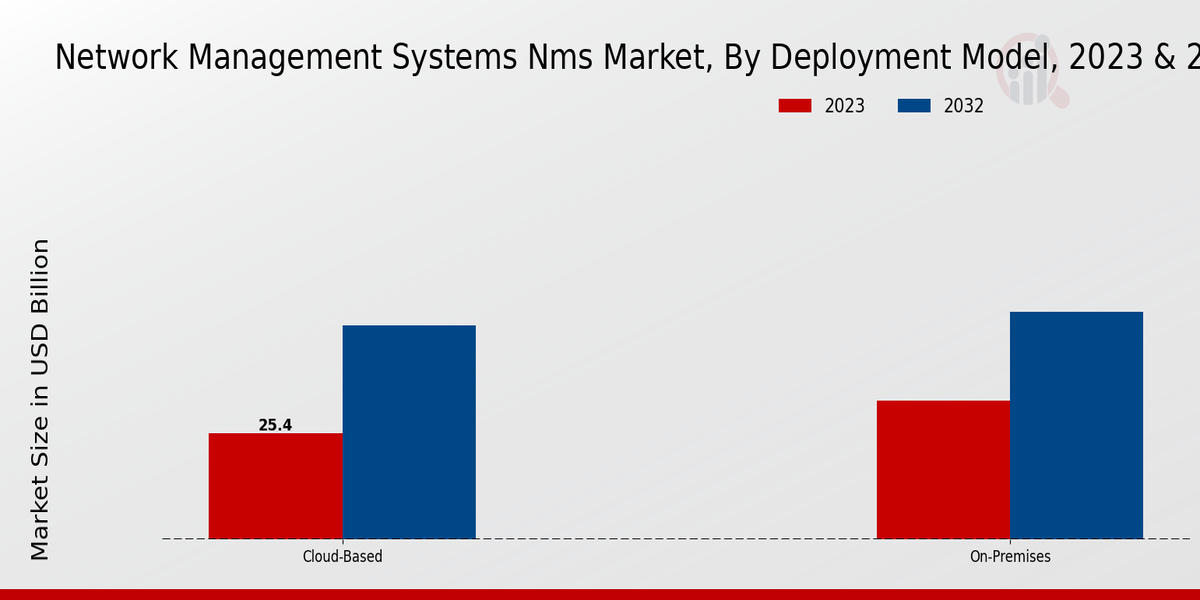The image size is (1200, 600).
Task: Click the red footer strip at the bottom
Action: (600, 594)
